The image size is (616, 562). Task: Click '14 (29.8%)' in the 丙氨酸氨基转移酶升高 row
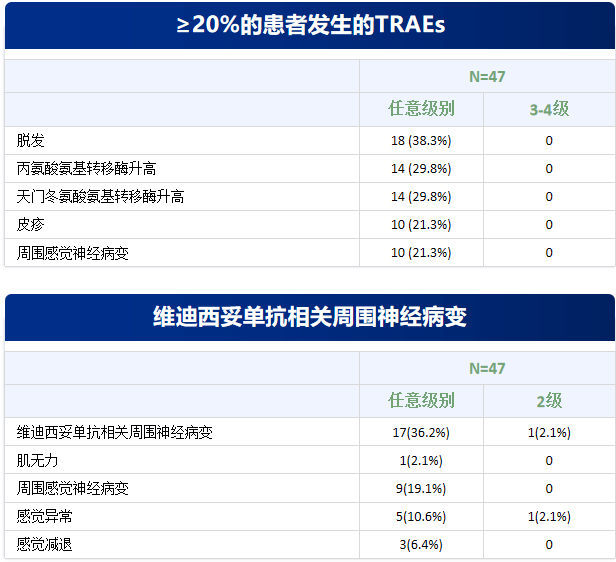tap(421, 168)
